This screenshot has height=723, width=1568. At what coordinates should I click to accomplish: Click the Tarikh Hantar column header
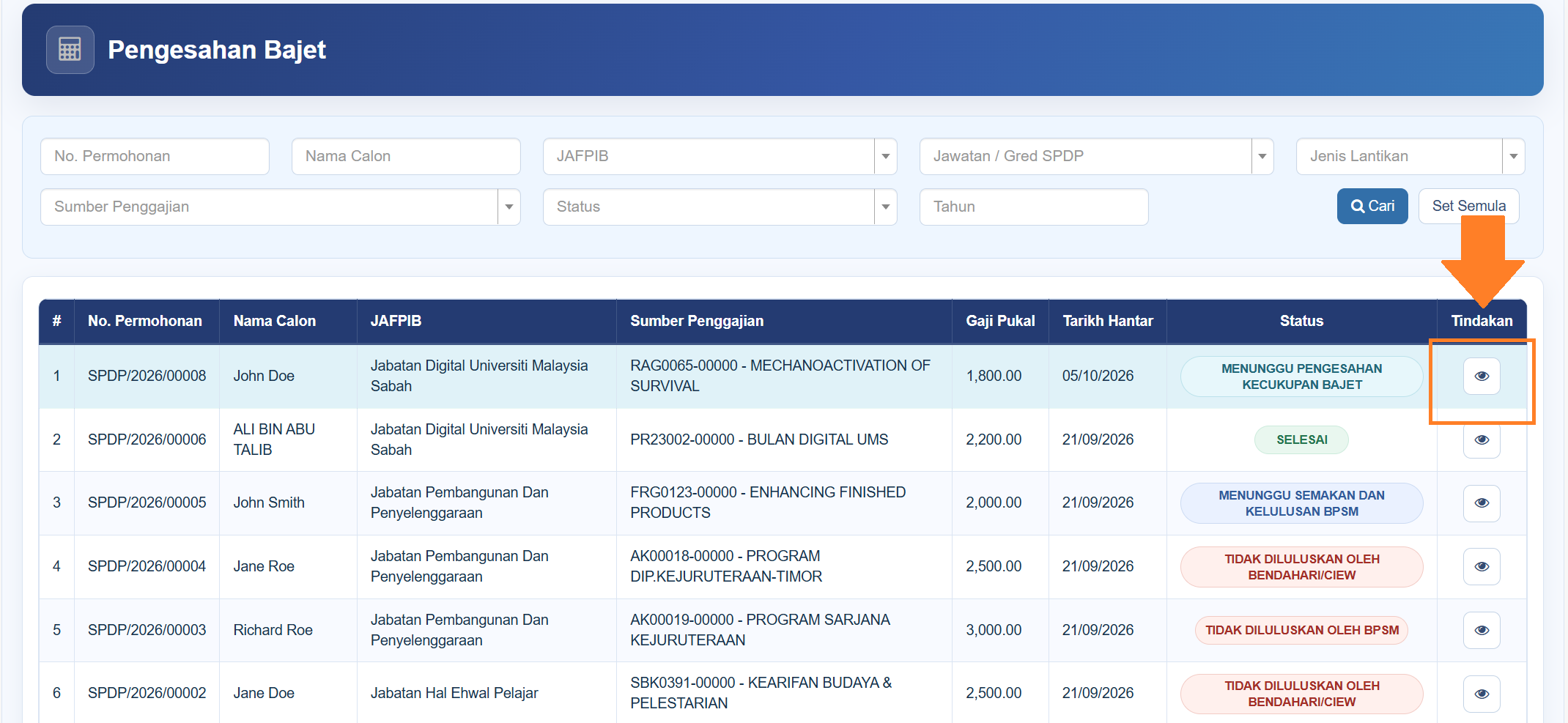[1107, 321]
